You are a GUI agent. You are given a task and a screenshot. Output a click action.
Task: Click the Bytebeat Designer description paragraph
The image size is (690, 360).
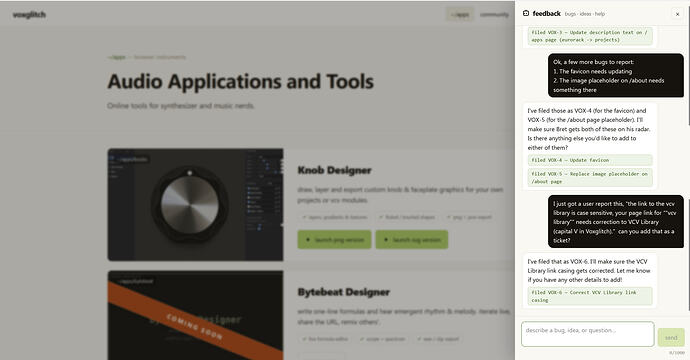404,317
